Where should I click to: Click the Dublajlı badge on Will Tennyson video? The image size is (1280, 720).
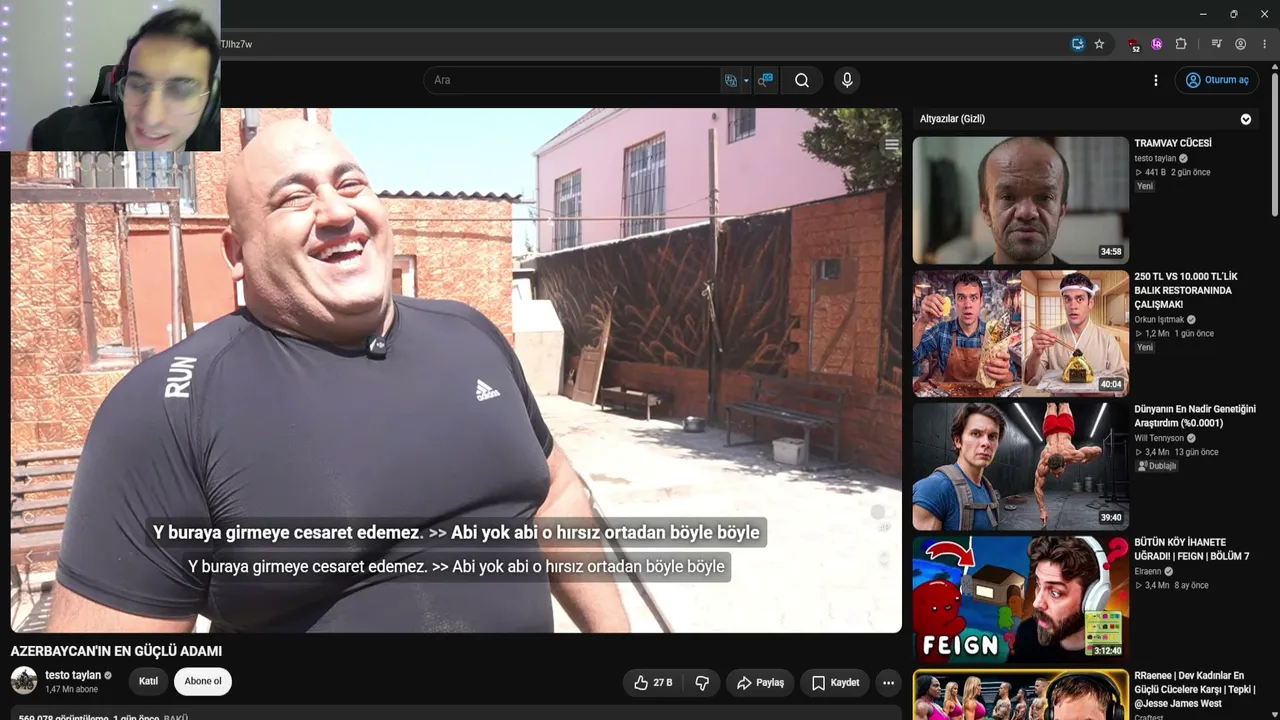(x=1157, y=466)
